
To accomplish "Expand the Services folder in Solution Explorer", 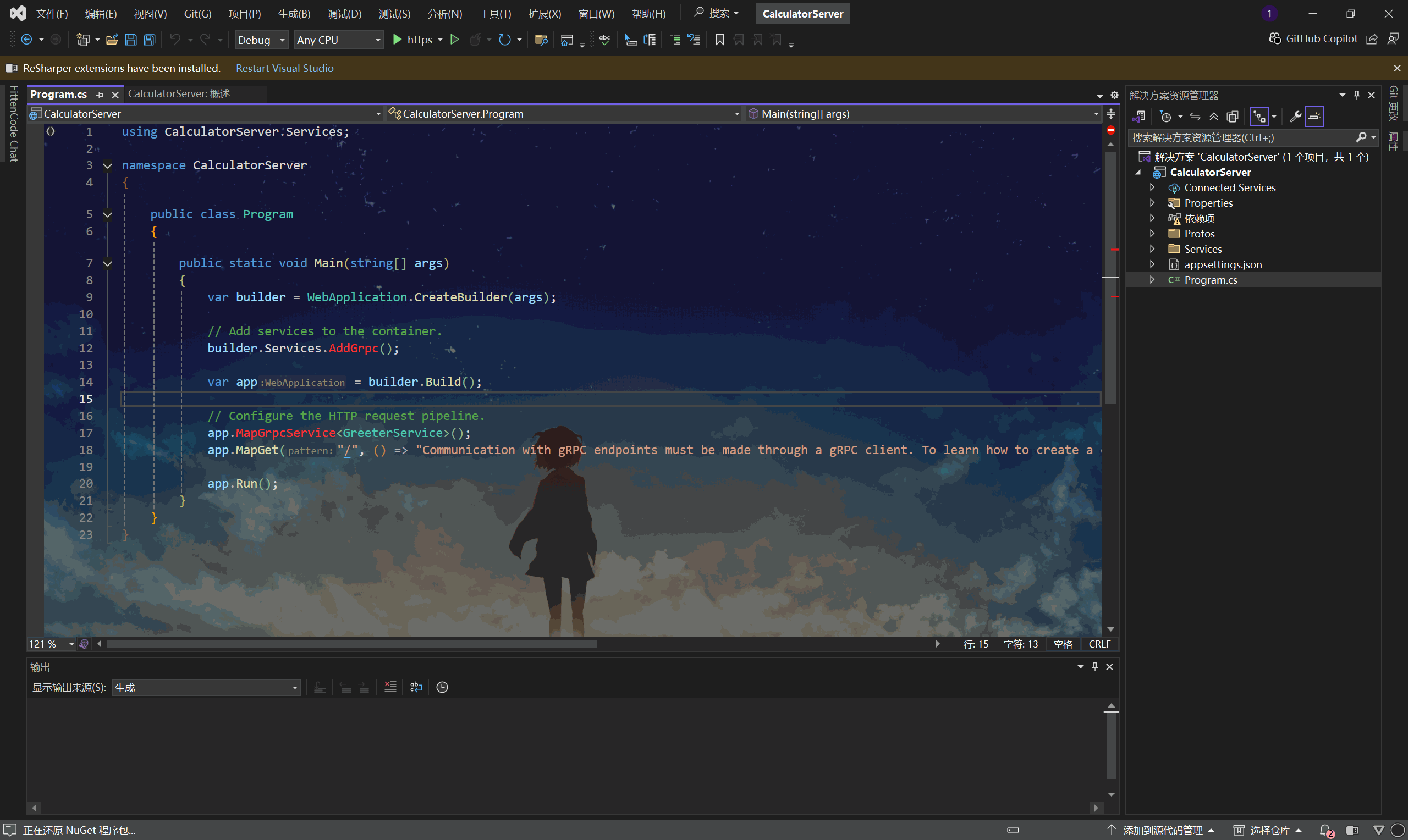I will [x=1152, y=249].
